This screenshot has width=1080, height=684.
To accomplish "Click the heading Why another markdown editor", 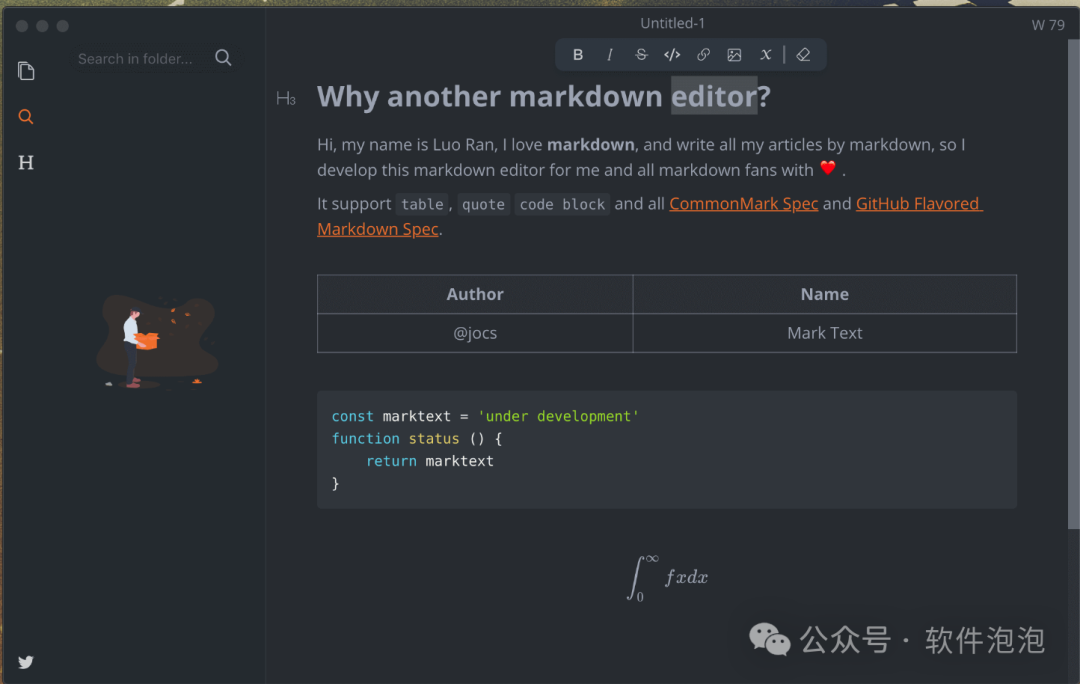I will pos(543,96).
